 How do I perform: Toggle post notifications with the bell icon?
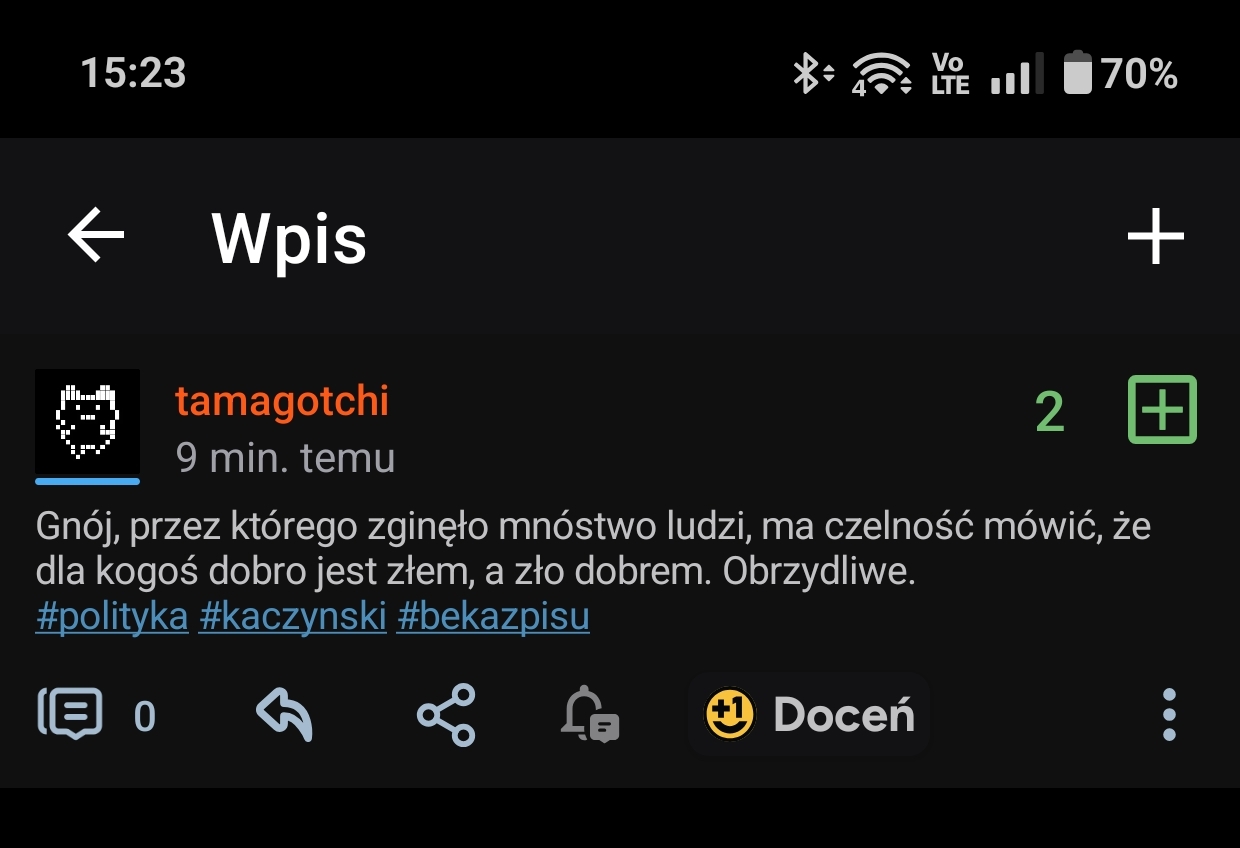pyautogui.click(x=591, y=715)
